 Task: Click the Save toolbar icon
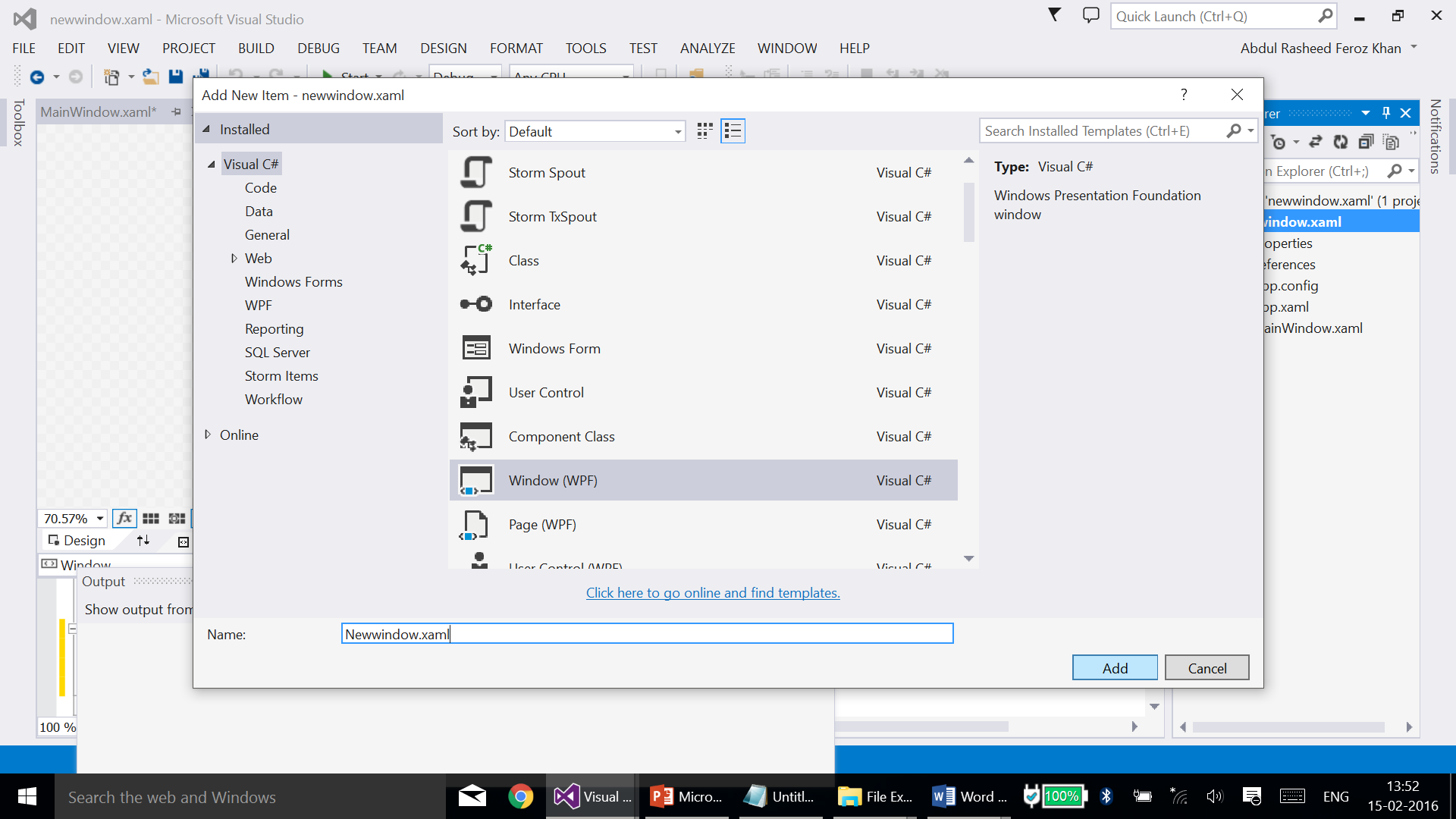tap(176, 77)
